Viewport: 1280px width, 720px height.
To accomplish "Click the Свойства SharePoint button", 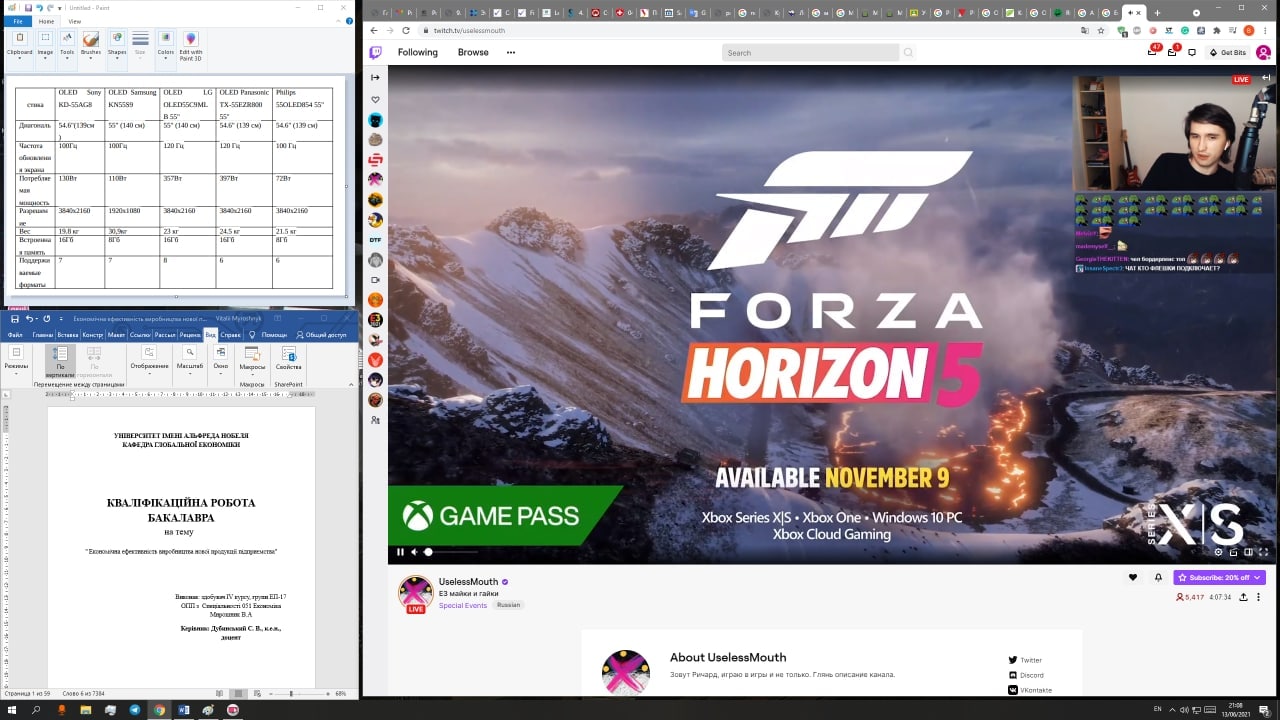I will click(289, 358).
